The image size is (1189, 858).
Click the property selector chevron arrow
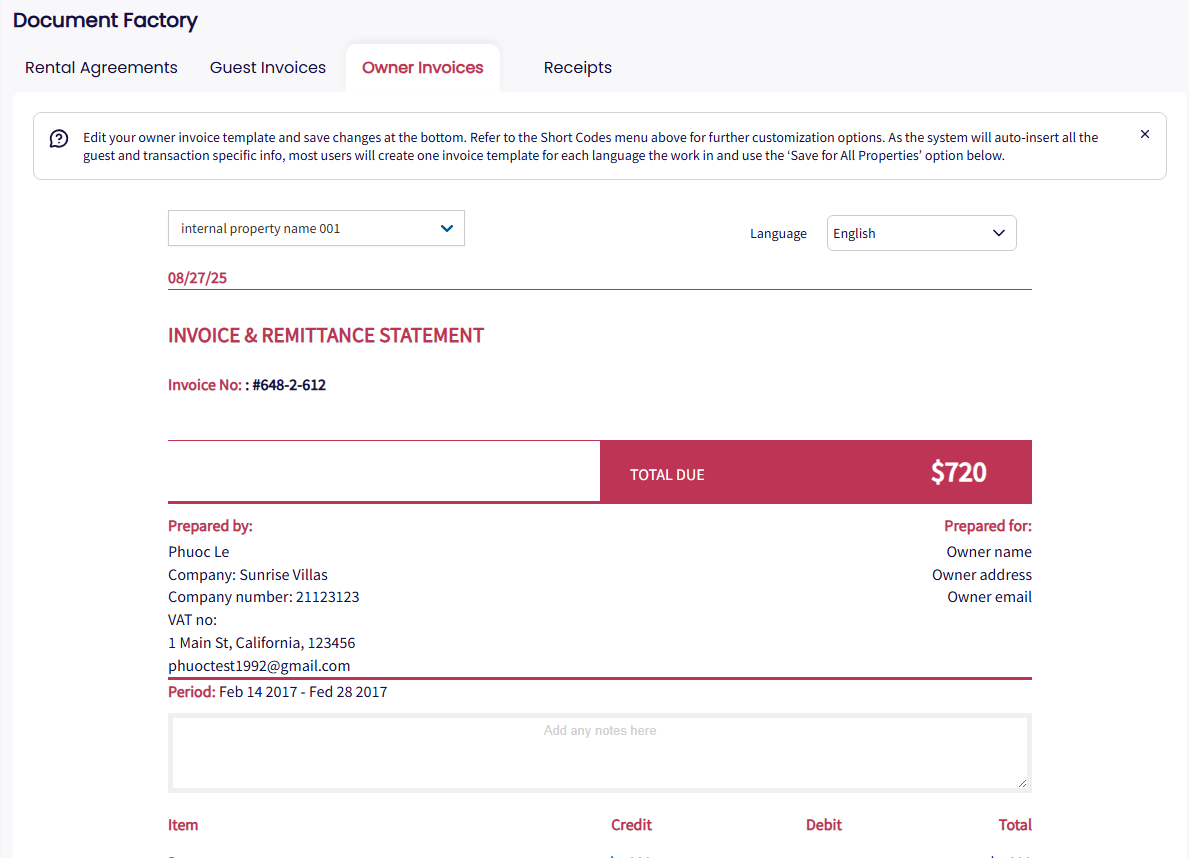[x=447, y=228]
